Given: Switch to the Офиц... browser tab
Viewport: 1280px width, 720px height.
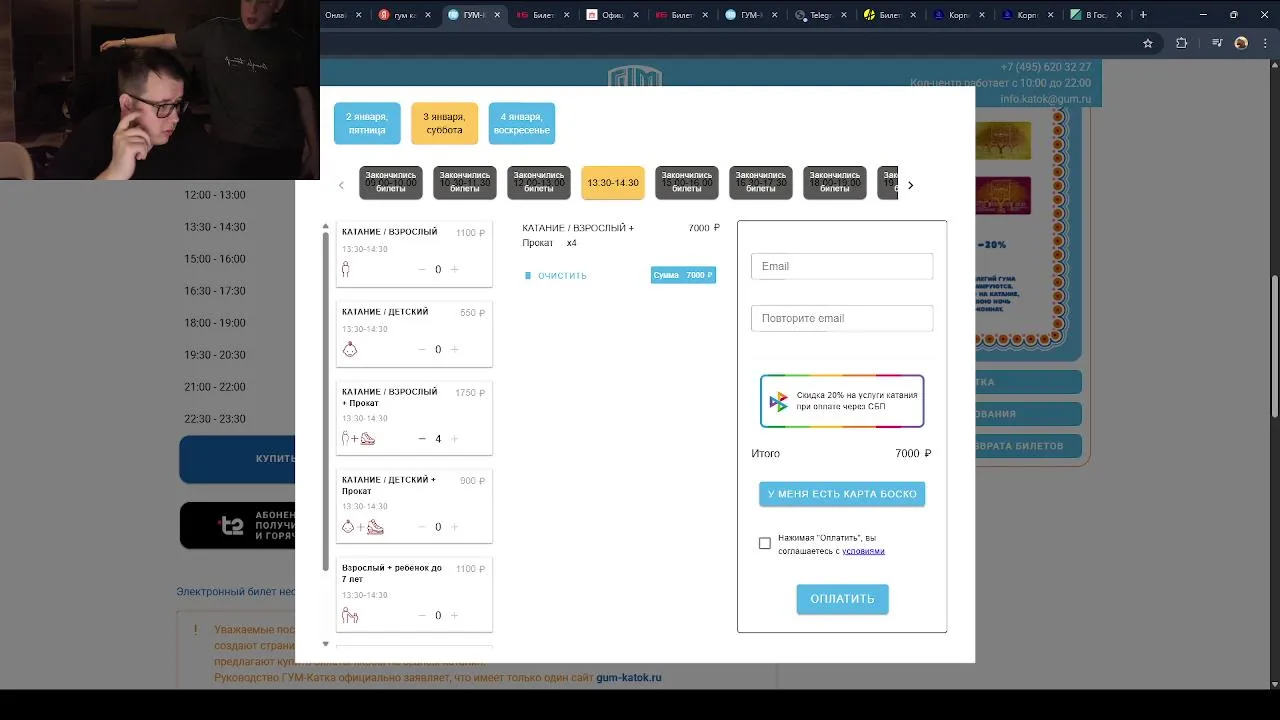Looking at the screenshot, I should pyautogui.click(x=612, y=15).
